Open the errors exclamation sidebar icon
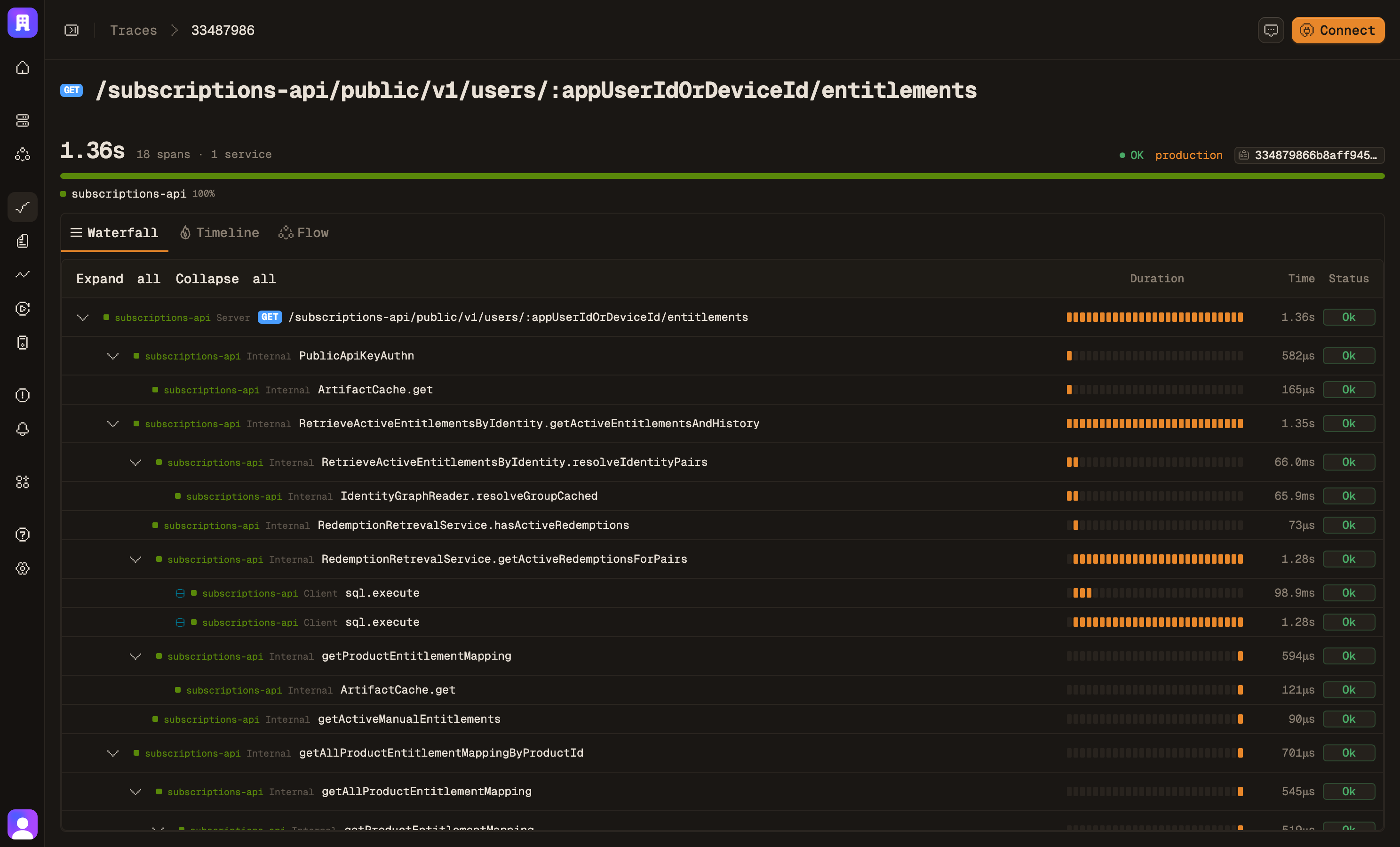Image resolution: width=1400 pixels, height=847 pixels. [x=23, y=395]
